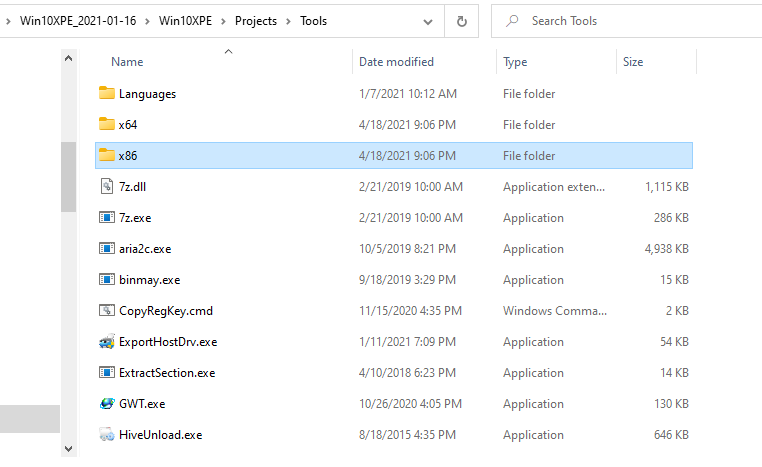Click the navigation pane scrollbar thumb
The width and height of the screenshot is (762, 467).
[69, 177]
